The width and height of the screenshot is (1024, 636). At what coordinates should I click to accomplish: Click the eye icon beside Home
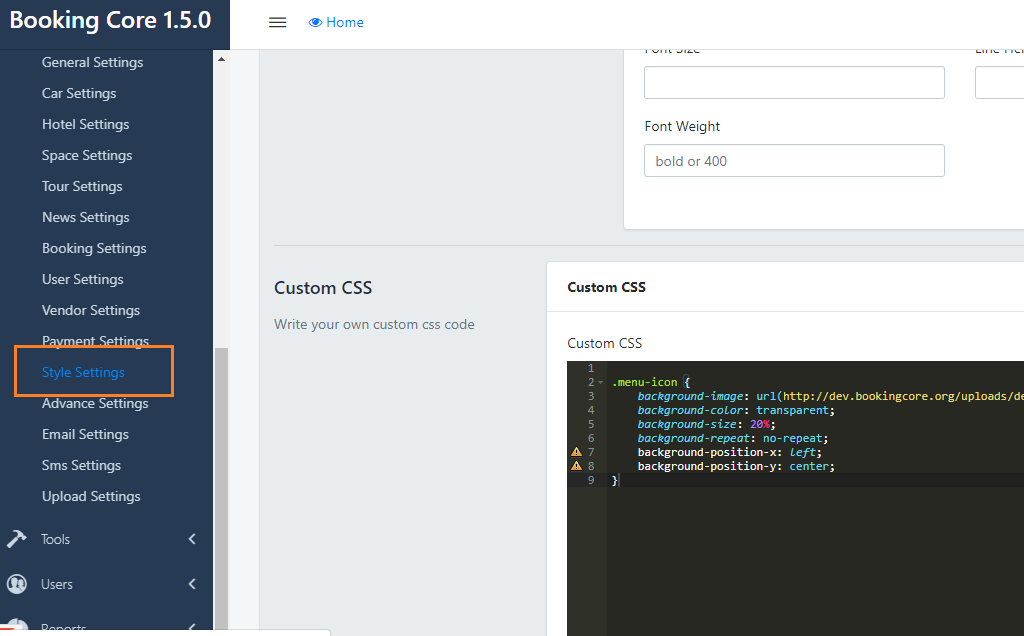tap(315, 23)
